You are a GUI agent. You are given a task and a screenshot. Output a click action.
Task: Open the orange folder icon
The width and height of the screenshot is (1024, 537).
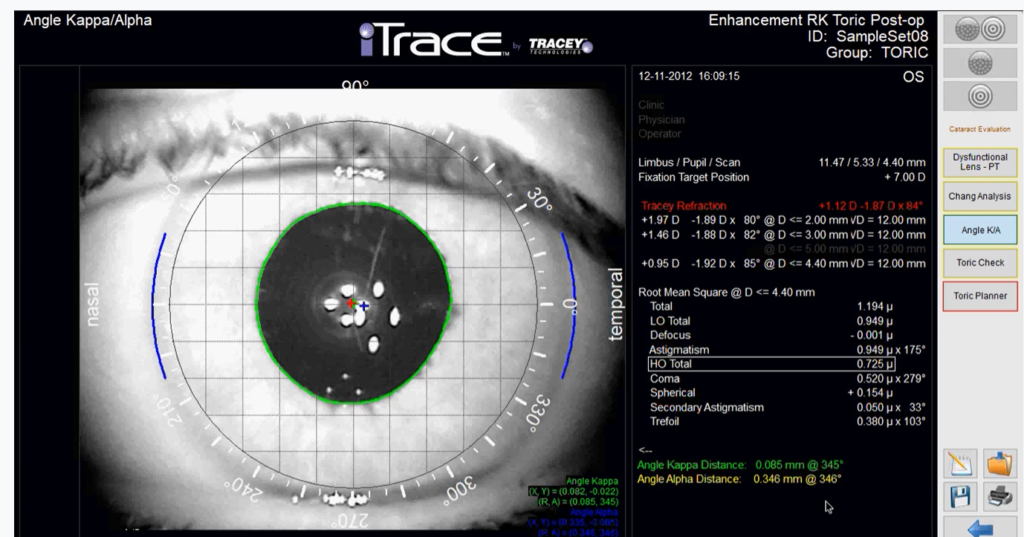pos(999,464)
